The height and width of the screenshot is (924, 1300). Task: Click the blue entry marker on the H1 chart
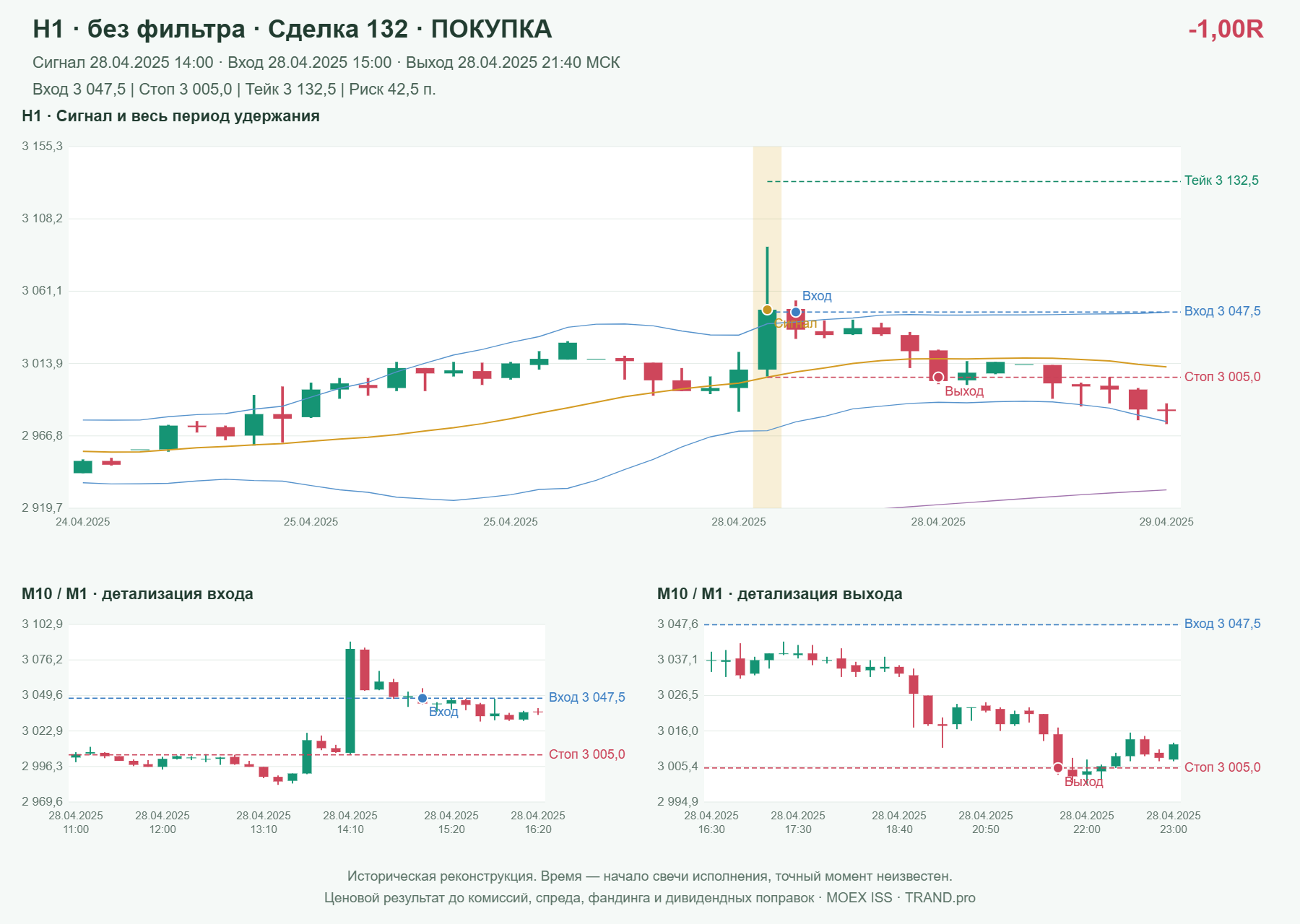[x=796, y=312]
